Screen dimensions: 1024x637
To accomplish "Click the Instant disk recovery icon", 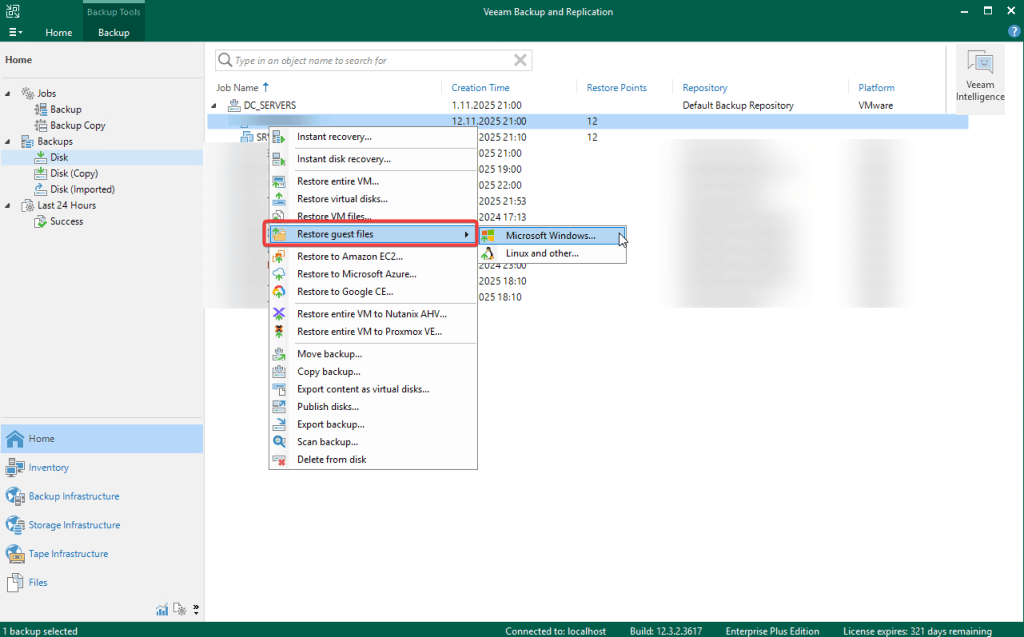I will [x=279, y=159].
